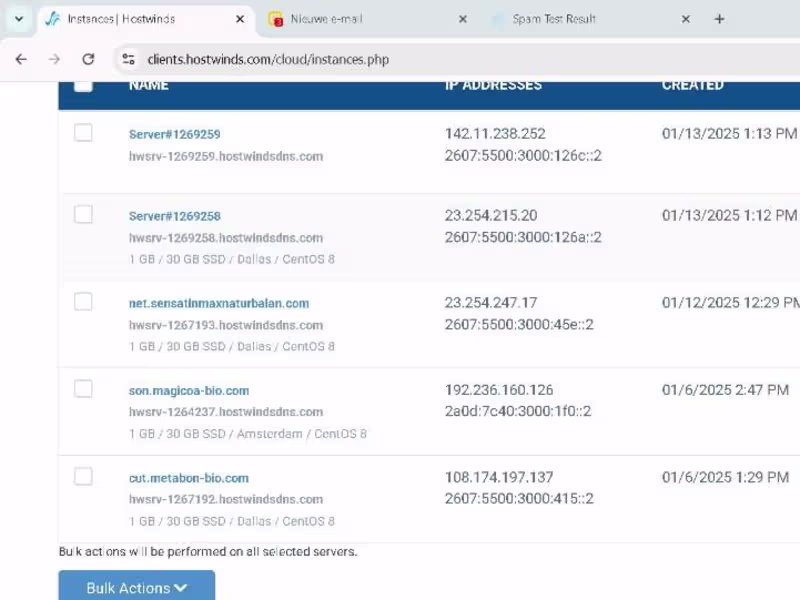
Task: Open site information icon in address bar
Action: tap(129, 59)
